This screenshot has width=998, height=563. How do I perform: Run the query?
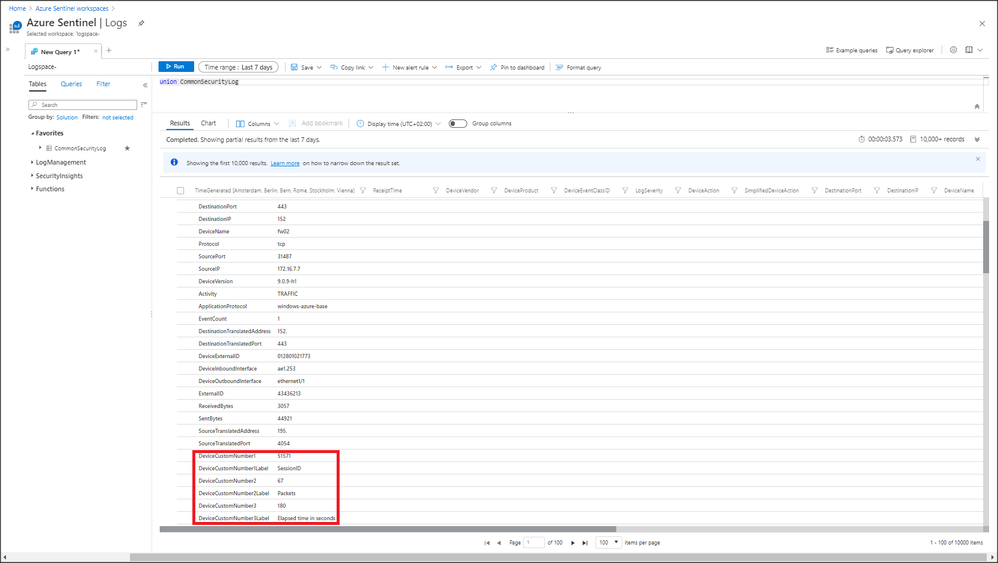tap(175, 67)
